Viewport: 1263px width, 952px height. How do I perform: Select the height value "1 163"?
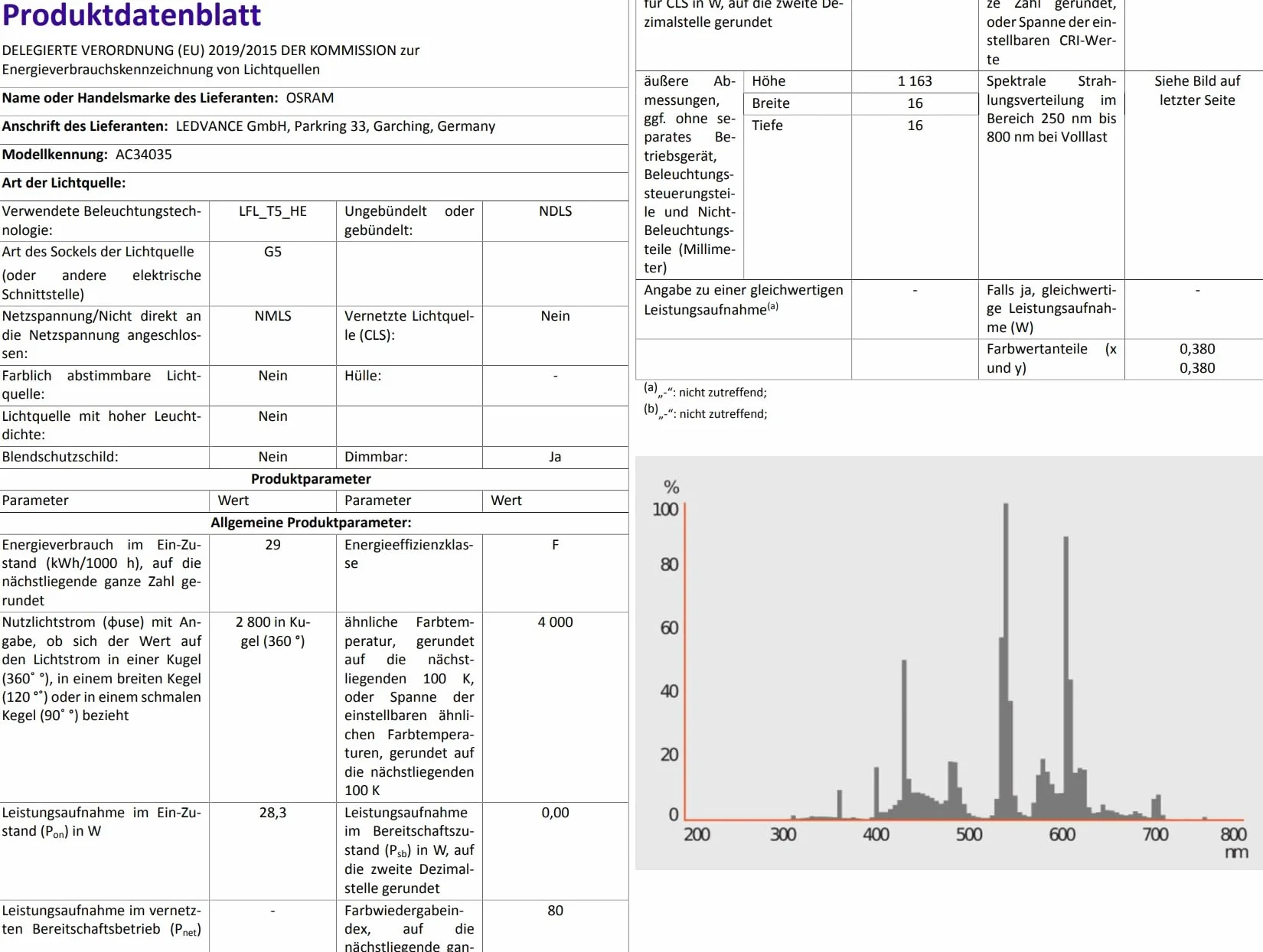click(915, 81)
